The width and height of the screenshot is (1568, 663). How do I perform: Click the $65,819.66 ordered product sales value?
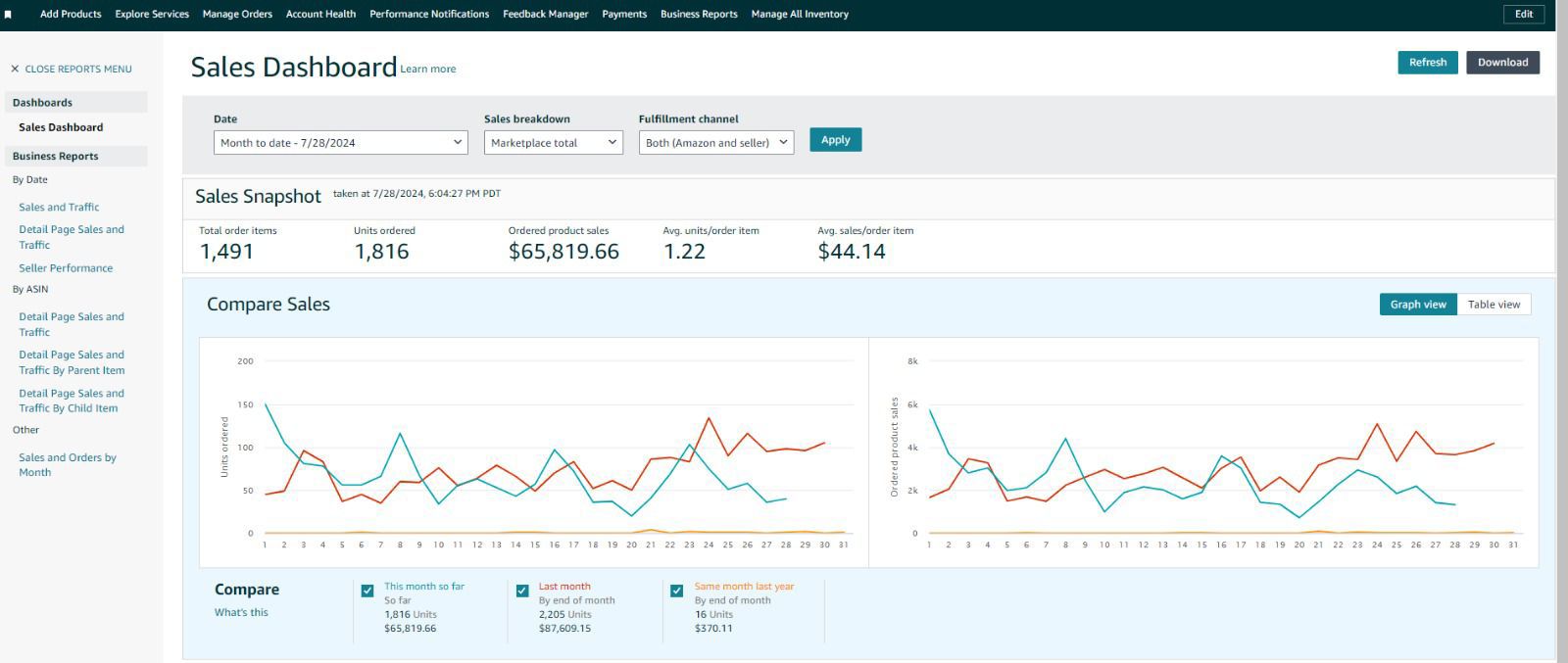pyautogui.click(x=563, y=252)
